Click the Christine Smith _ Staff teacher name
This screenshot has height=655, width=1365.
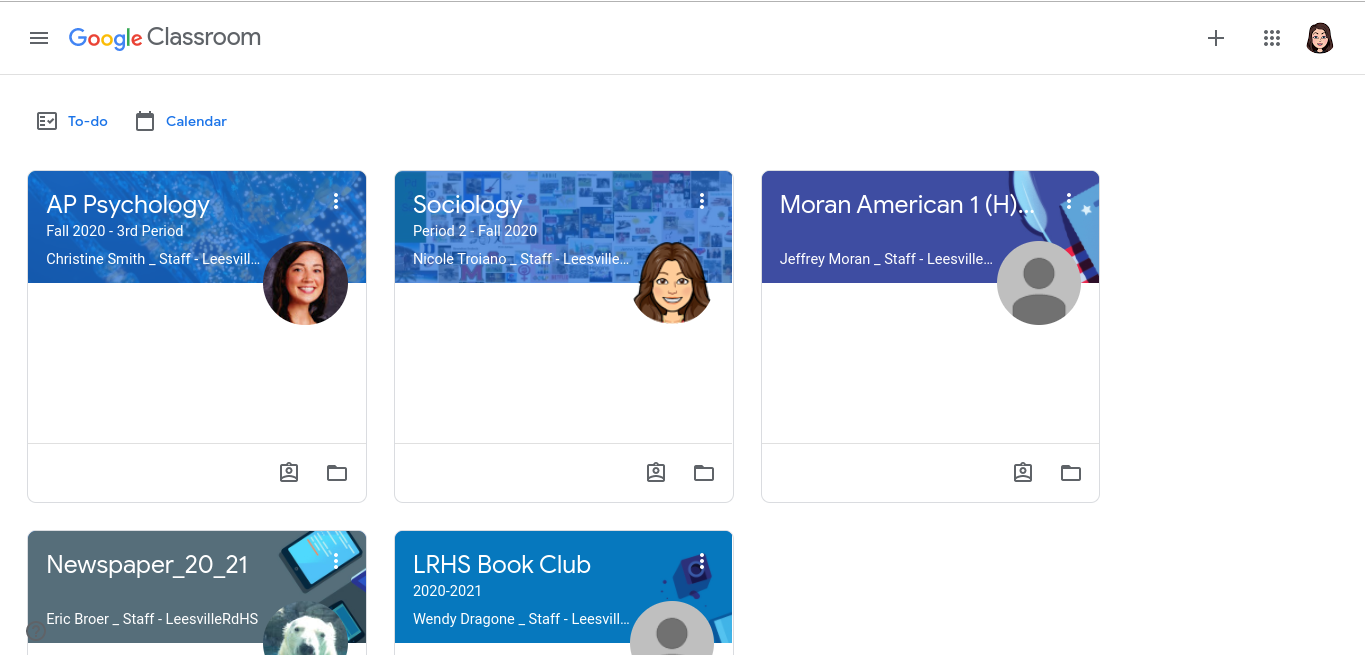(x=153, y=259)
